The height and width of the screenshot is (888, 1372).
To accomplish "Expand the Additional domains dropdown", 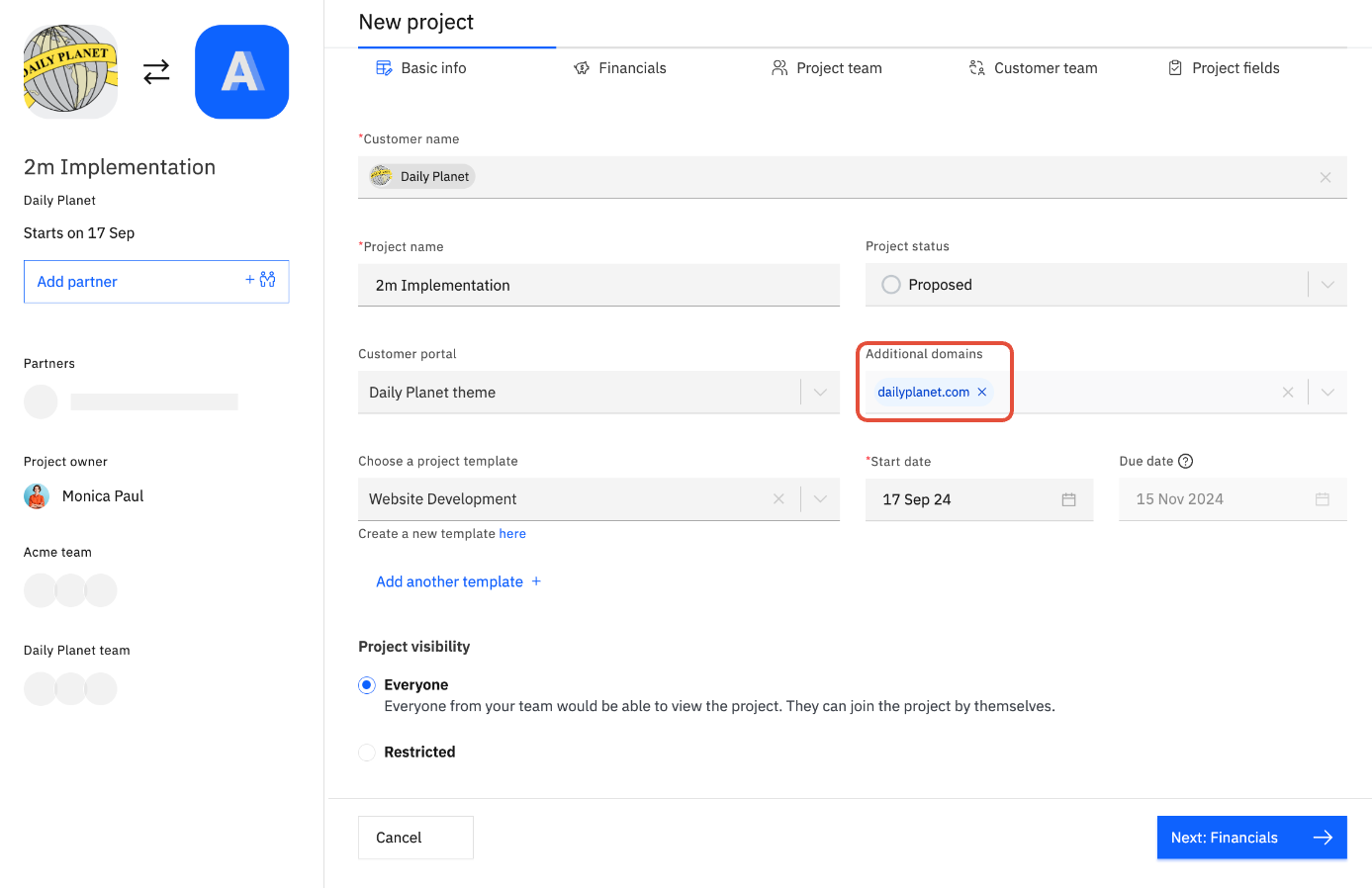I will click(x=1327, y=393).
